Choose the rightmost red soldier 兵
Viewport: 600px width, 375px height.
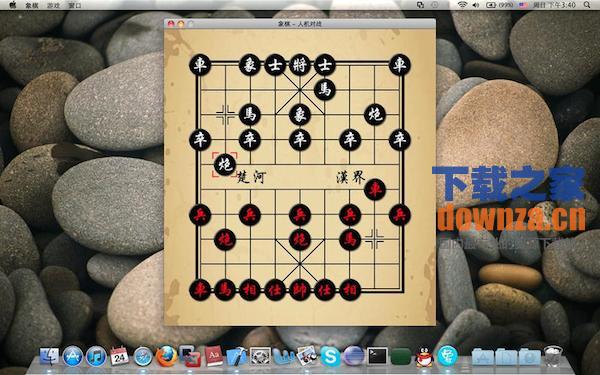point(400,215)
